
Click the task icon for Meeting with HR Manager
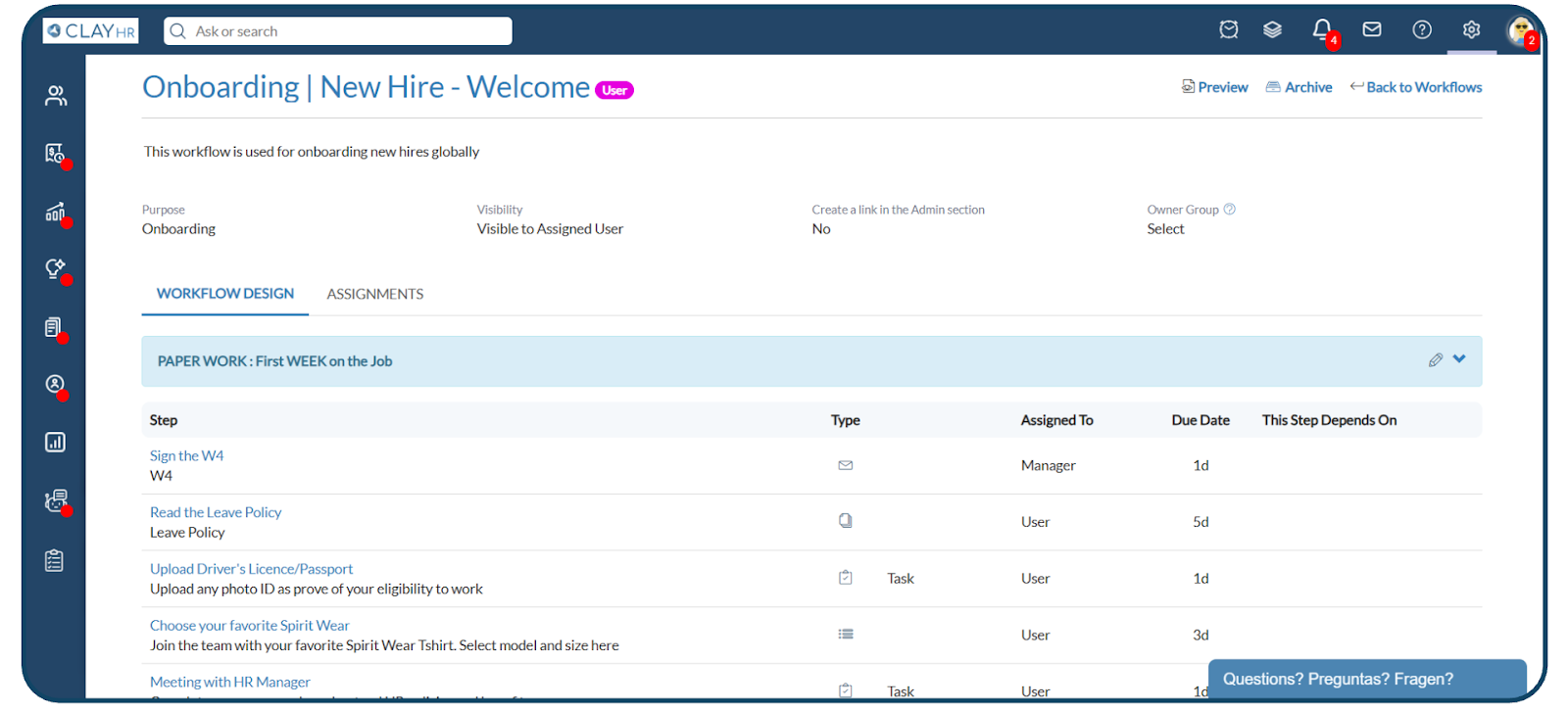846,690
